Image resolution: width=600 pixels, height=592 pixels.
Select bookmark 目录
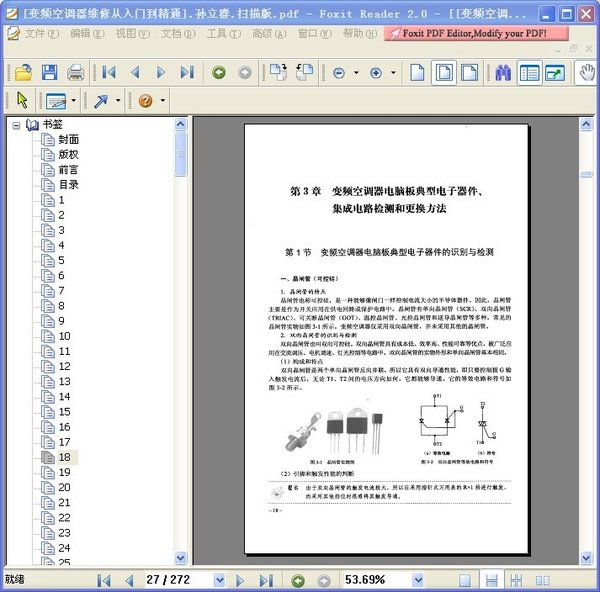click(68, 185)
